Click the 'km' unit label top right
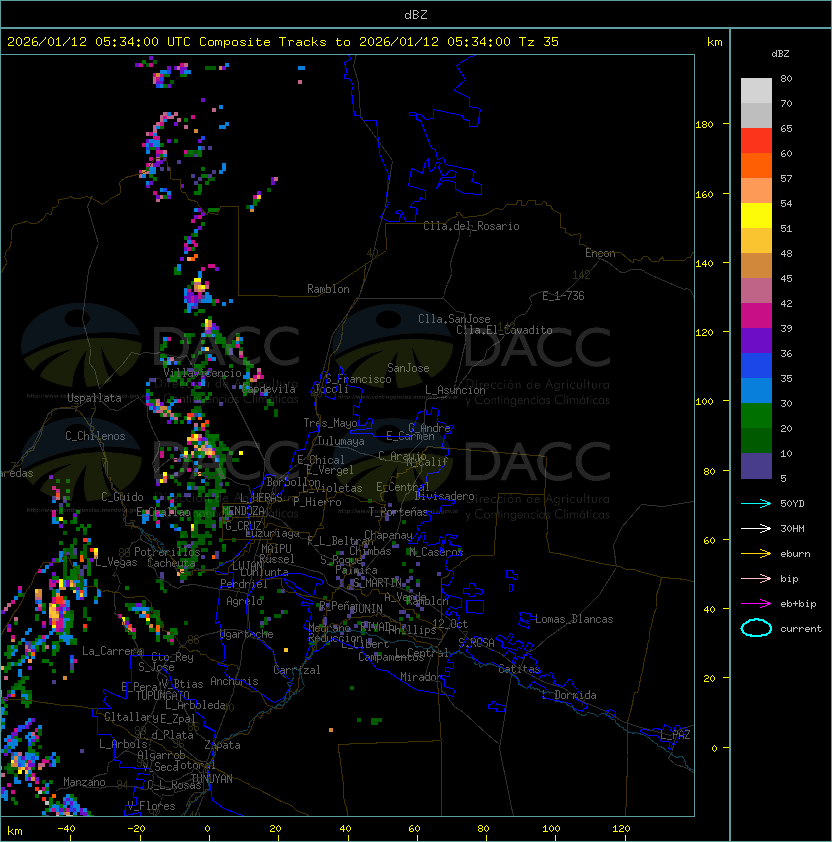 714,42
